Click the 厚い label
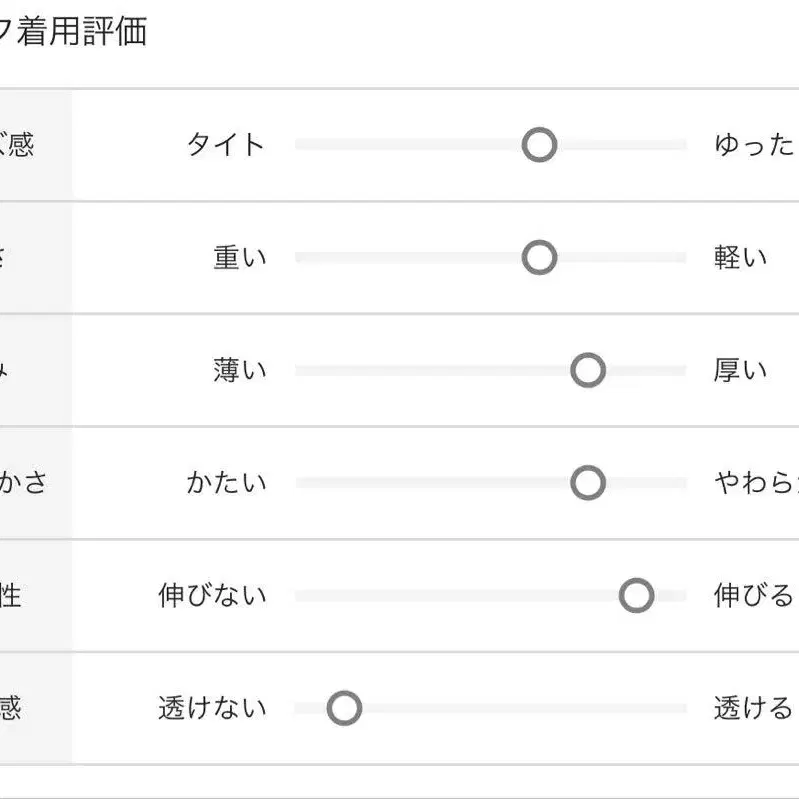 [x=741, y=371]
